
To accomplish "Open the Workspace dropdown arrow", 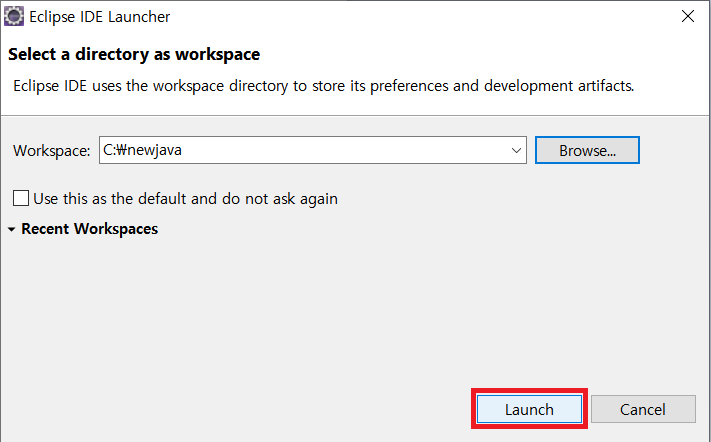I will (x=516, y=150).
